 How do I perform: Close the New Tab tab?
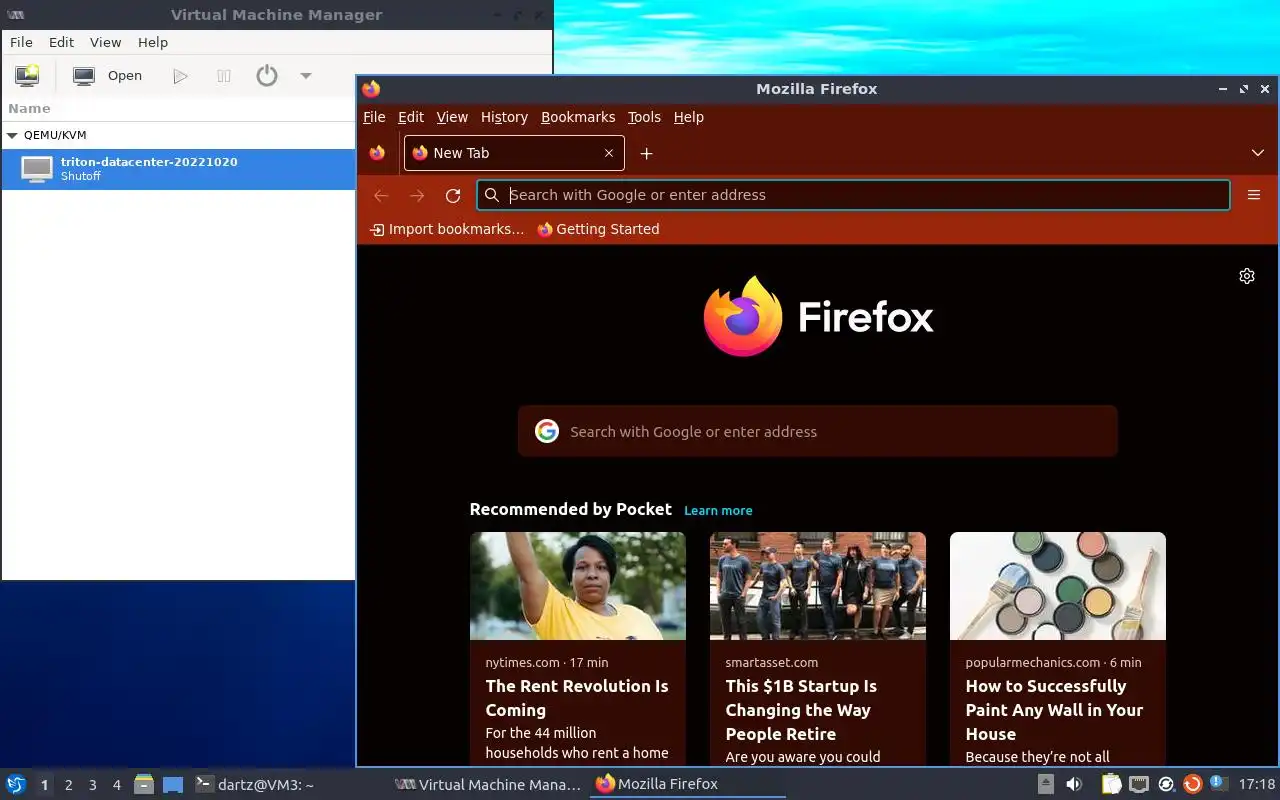click(x=608, y=153)
